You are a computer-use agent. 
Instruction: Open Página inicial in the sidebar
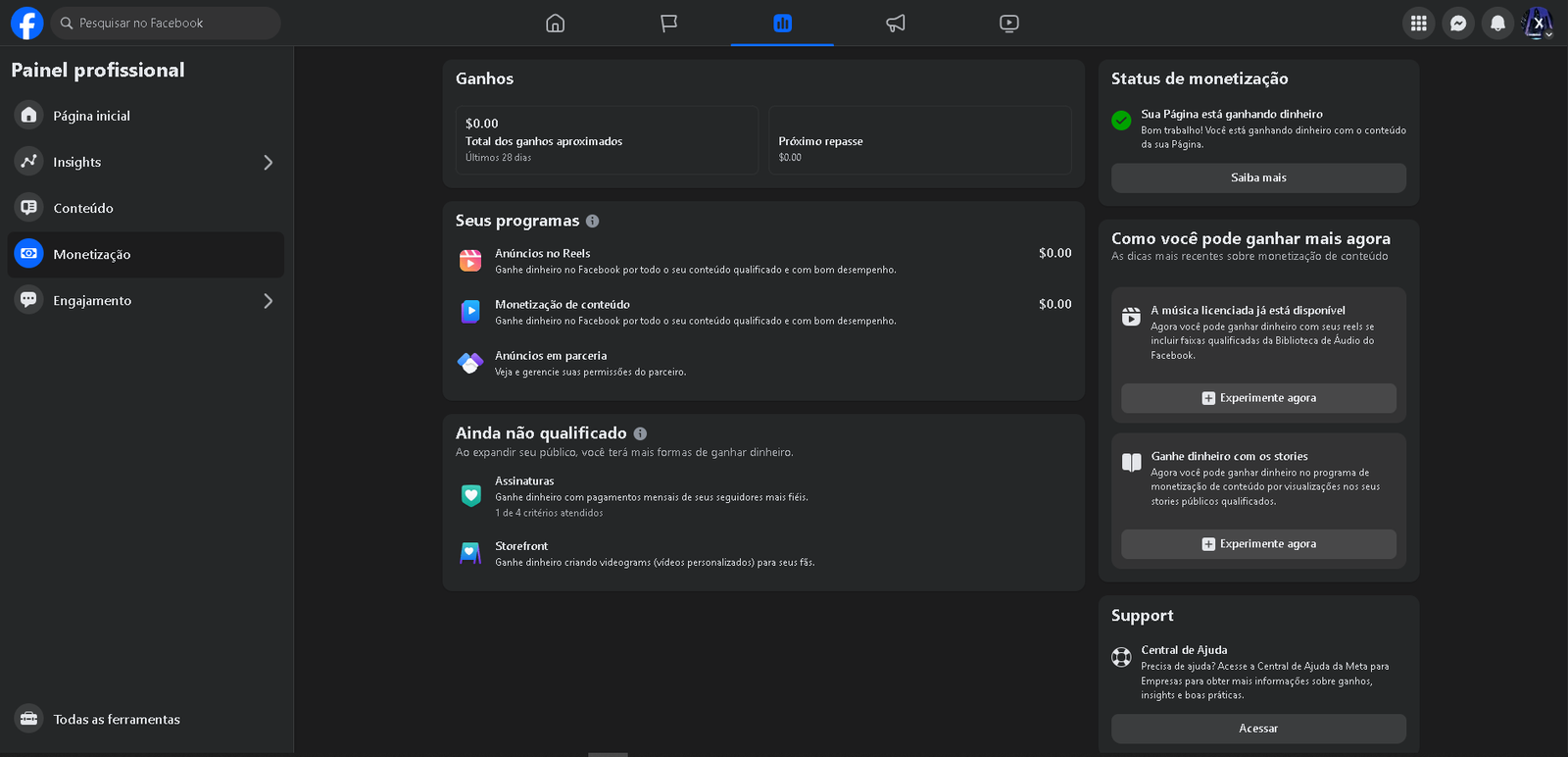click(146, 116)
